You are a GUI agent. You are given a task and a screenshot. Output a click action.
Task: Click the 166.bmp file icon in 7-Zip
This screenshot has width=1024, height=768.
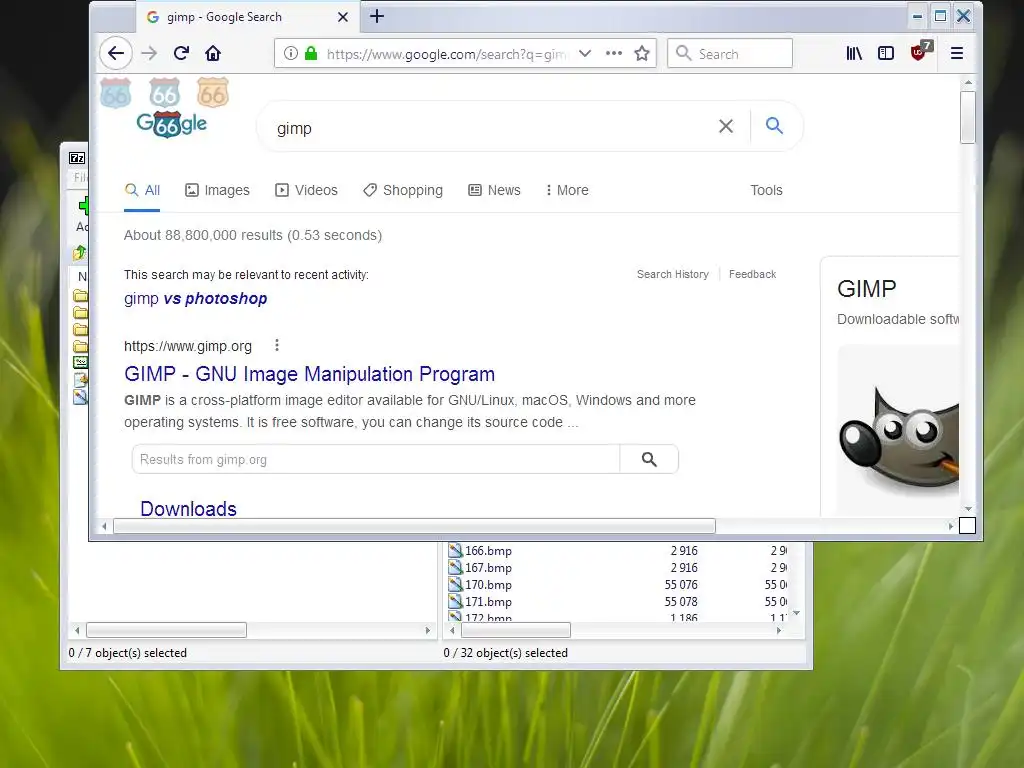455,551
